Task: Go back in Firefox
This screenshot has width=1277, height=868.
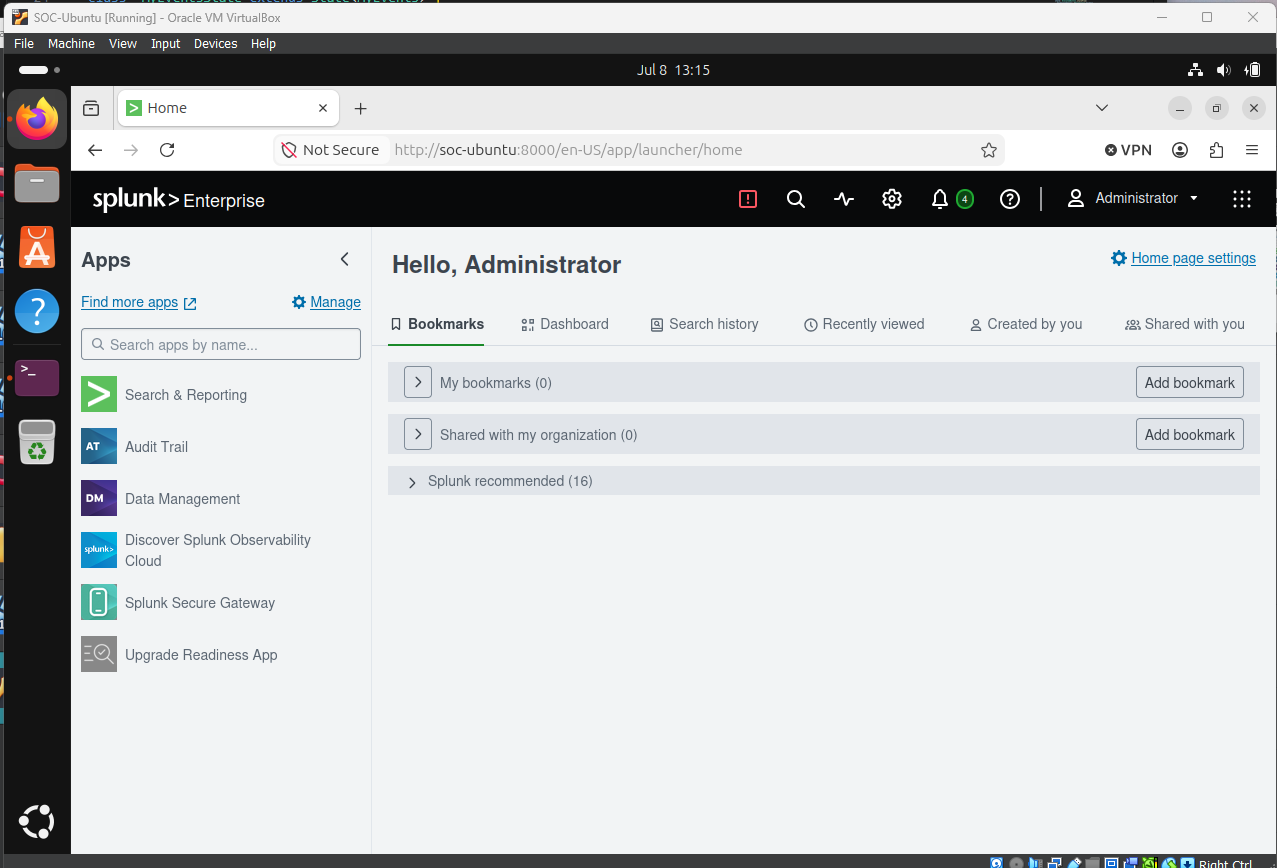Action: (95, 150)
